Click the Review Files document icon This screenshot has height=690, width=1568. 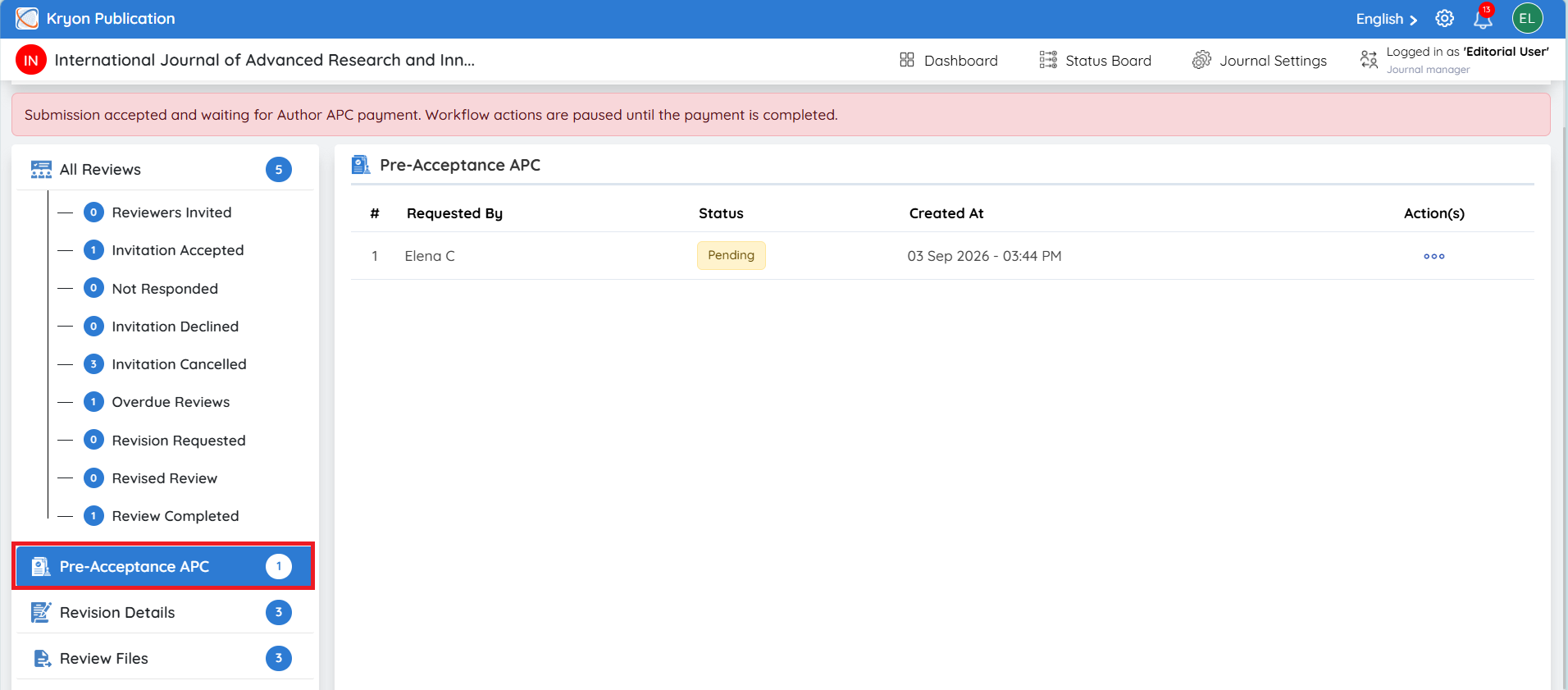click(42, 658)
